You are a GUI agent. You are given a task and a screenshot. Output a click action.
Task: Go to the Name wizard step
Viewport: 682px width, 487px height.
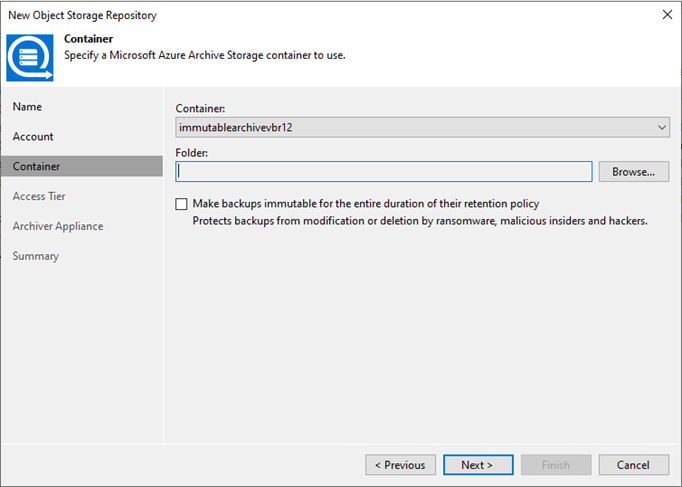tap(27, 107)
